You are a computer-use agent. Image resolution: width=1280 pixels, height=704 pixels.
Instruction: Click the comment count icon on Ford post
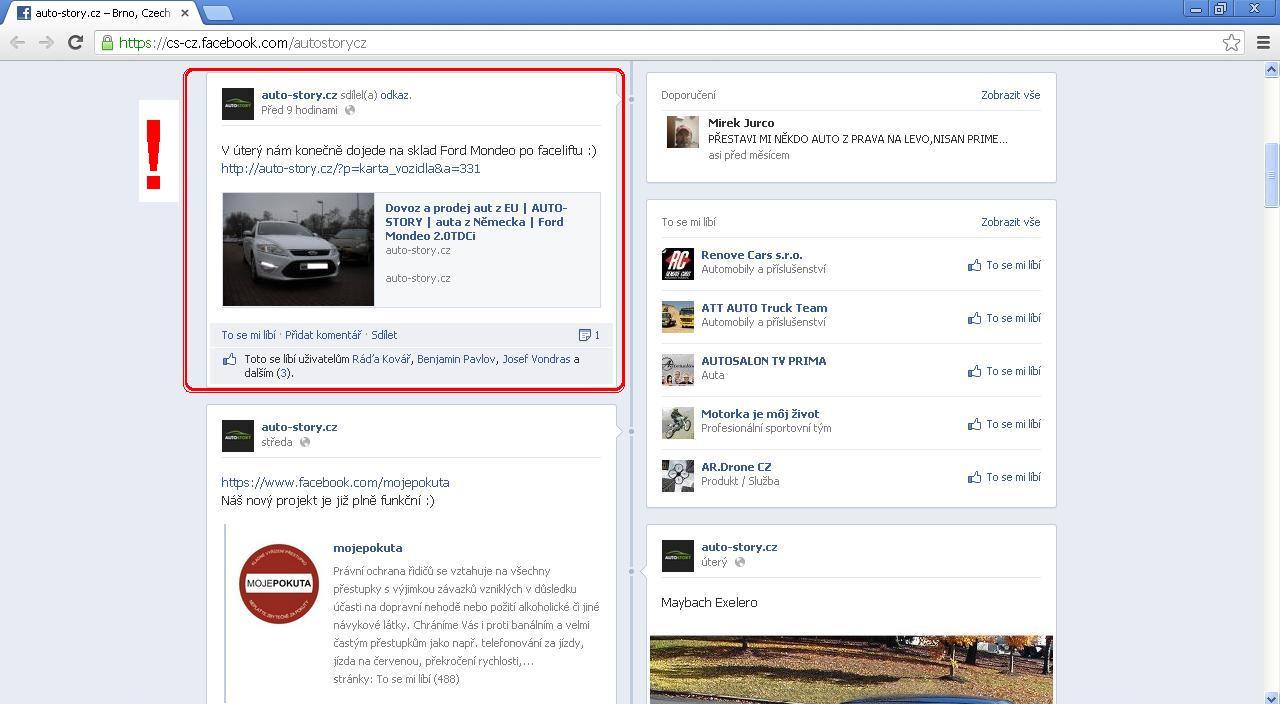(586, 335)
